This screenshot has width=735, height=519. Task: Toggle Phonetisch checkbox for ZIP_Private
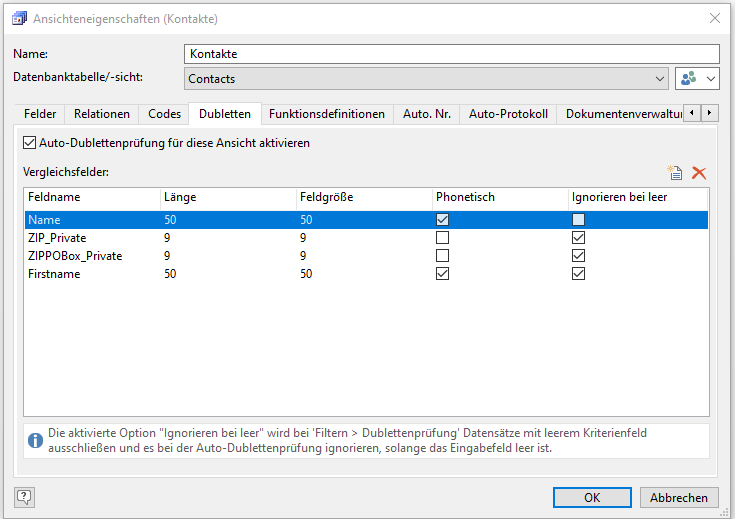[x=442, y=238]
